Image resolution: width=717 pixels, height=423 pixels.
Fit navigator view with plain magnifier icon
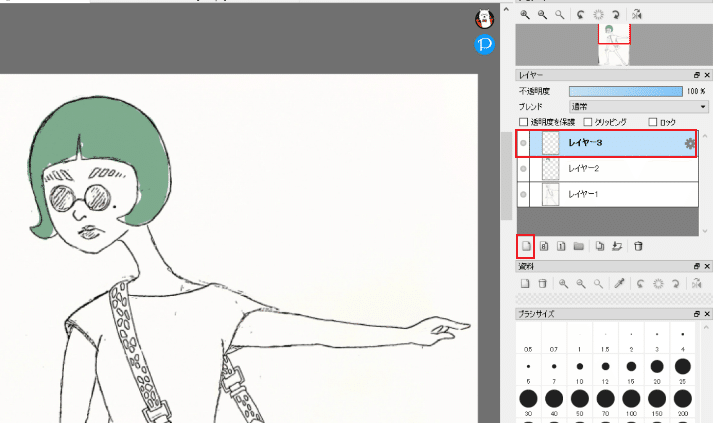coord(560,15)
